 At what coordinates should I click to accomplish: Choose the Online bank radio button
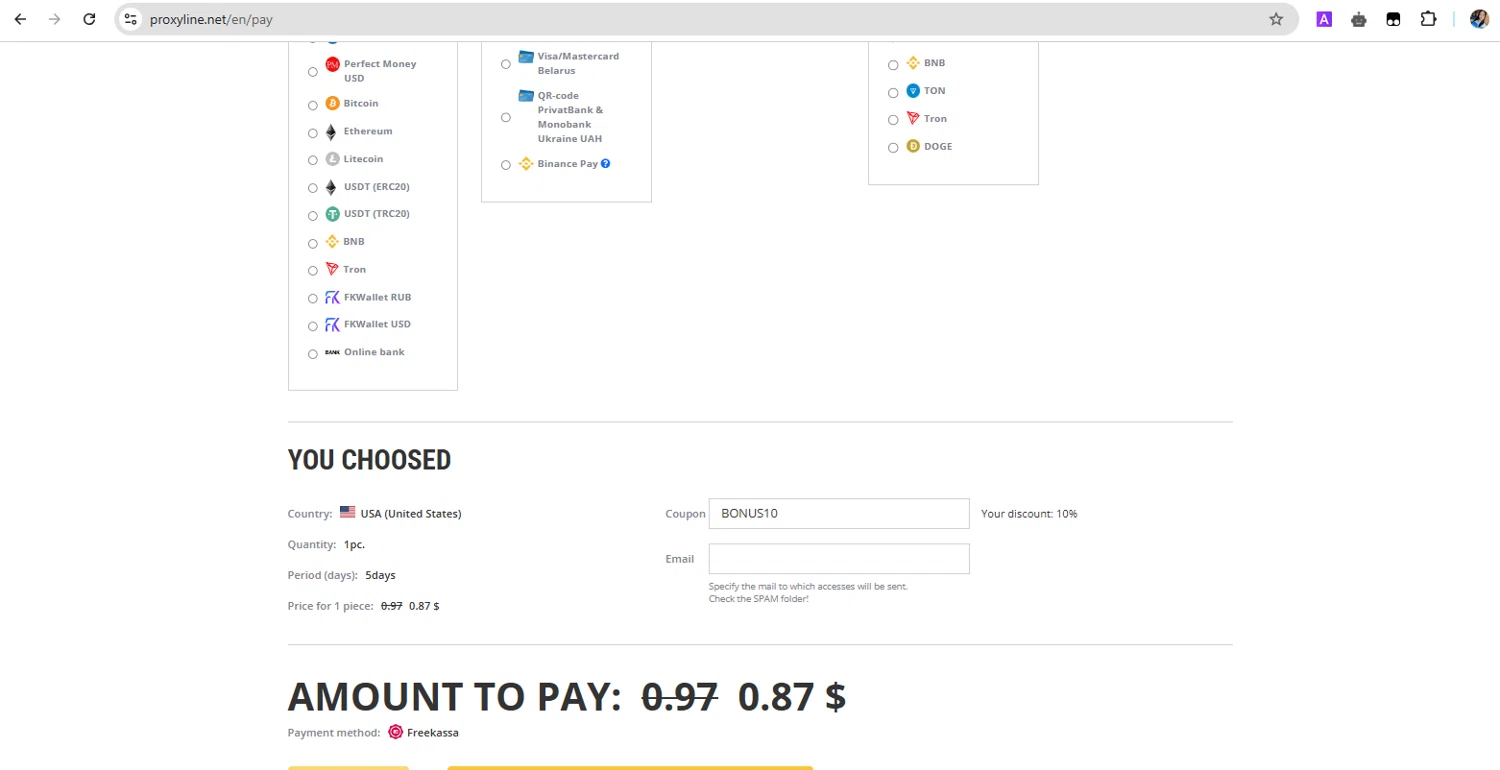click(313, 354)
